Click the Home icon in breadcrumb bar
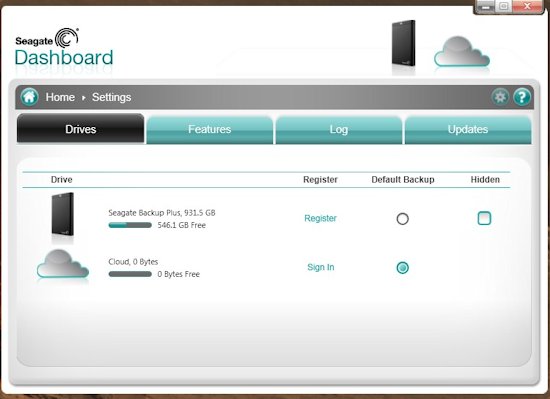This screenshot has width=550, height=399. point(29,97)
